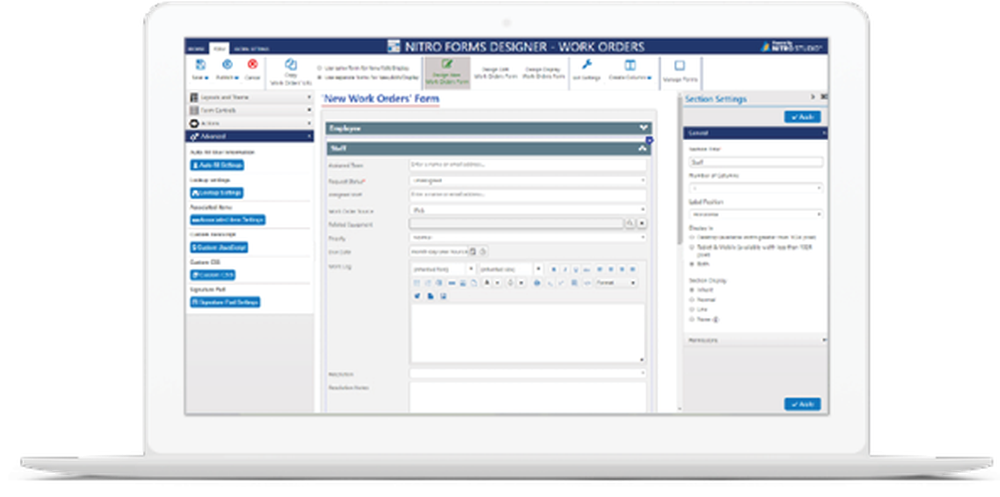The height and width of the screenshot is (497, 1000).
Task: Click the Due Date clock icon
Action: coord(483,251)
